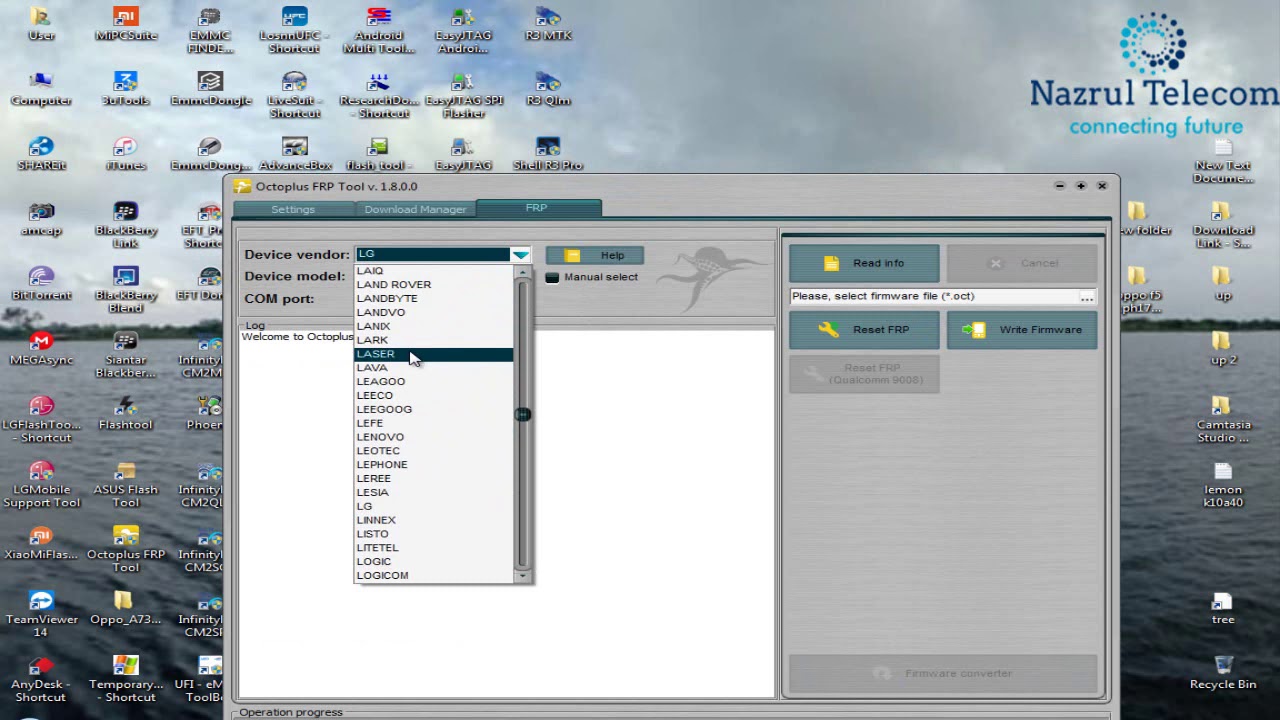1280x720 pixels.
Task: Open Shell R3 Pro desktop icon
Action: [x=548, y=154]
